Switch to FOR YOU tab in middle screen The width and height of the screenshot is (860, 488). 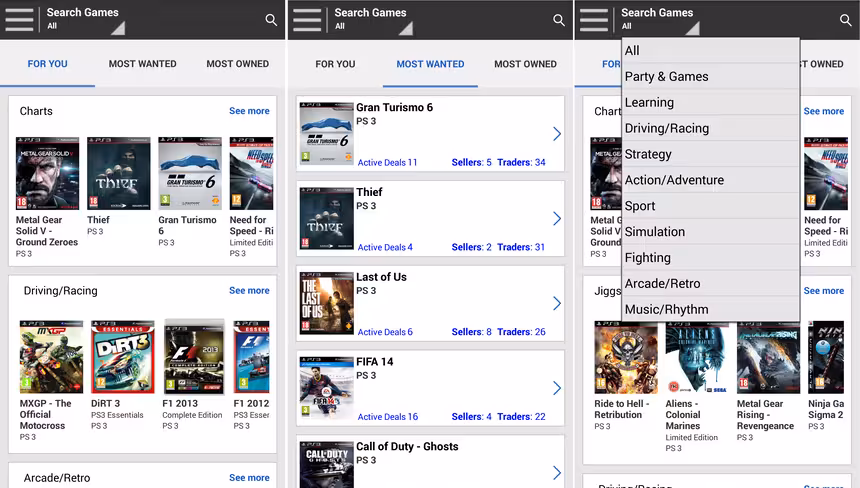coord(335,64)
